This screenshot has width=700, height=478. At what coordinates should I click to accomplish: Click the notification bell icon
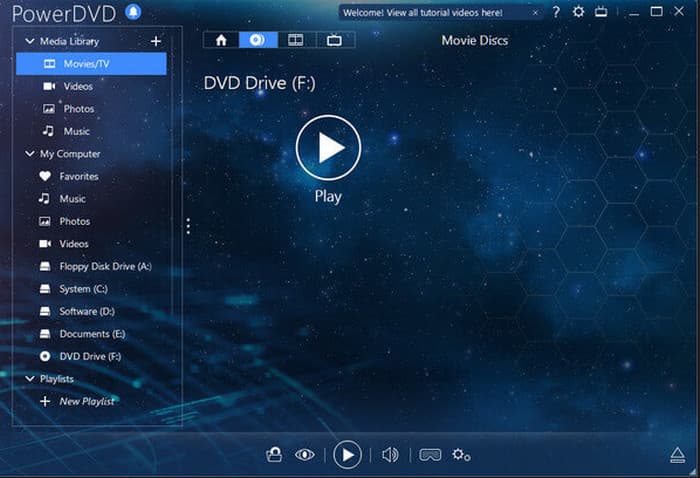(133, 12)
